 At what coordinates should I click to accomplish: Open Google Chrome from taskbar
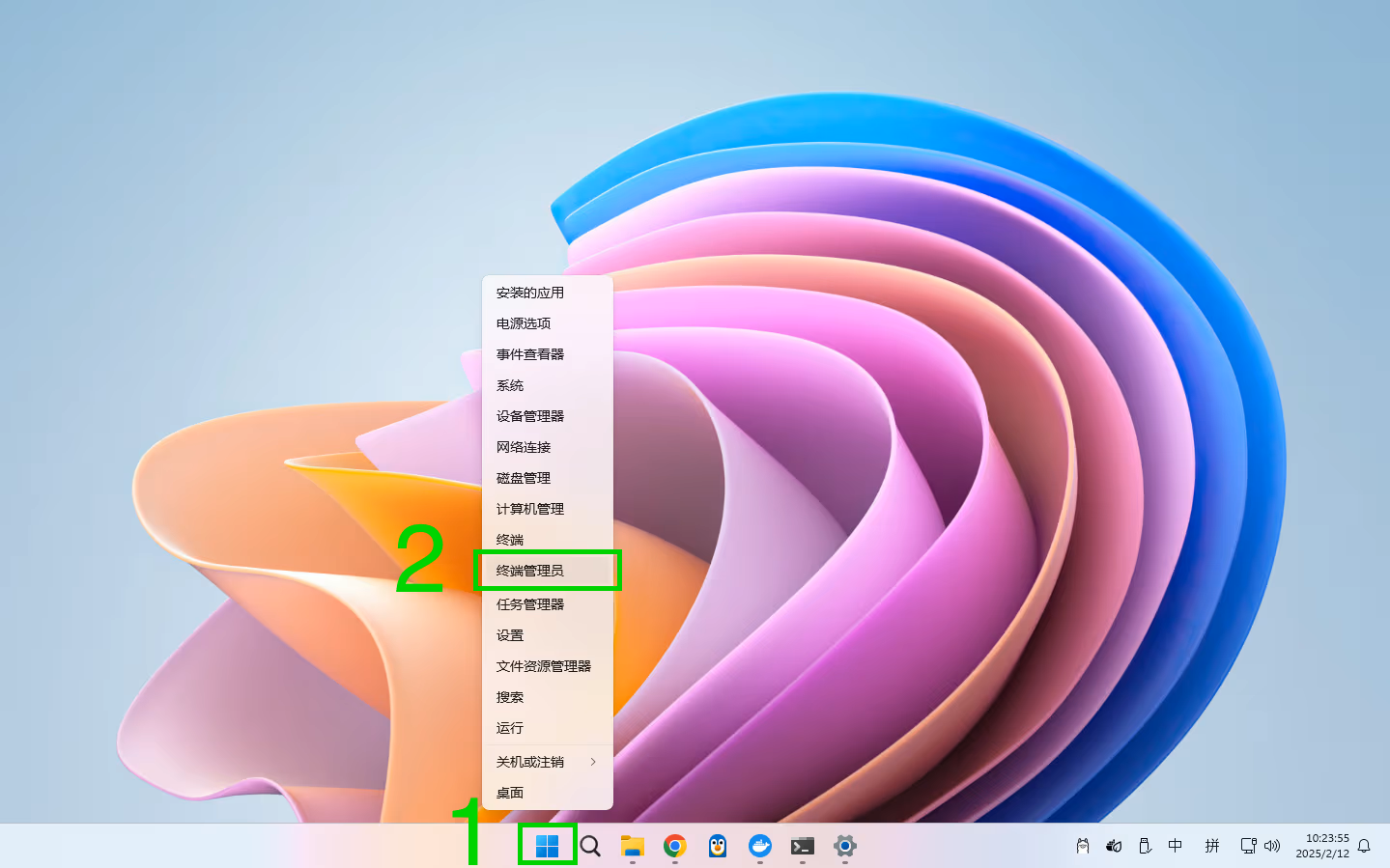click(675, 847)
